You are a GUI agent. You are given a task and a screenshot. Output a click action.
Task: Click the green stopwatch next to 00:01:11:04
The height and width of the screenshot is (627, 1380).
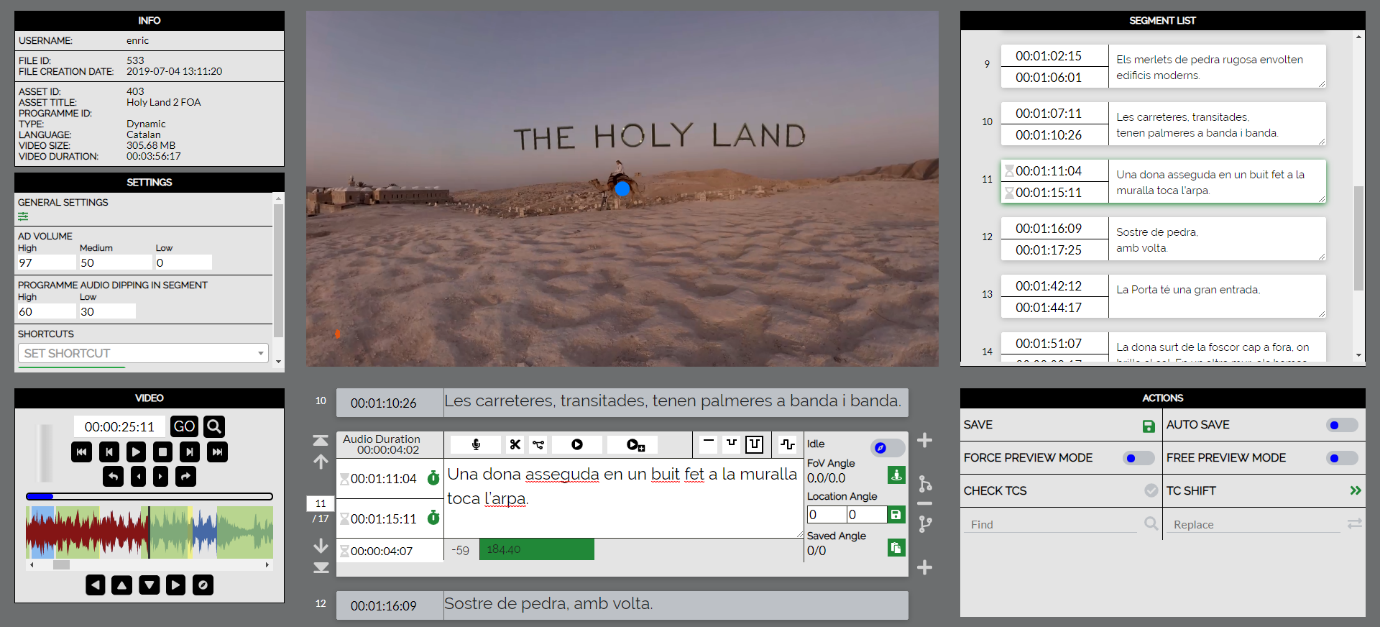pos(433,479)
